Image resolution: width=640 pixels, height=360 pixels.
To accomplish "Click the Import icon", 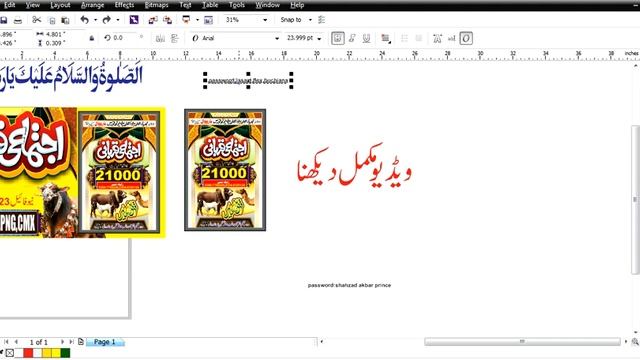I will point(153,20).
